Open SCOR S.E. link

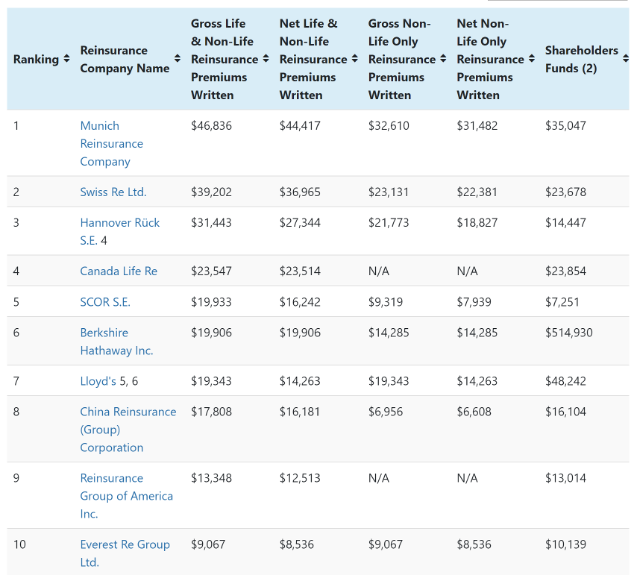(x=105, y=302)
